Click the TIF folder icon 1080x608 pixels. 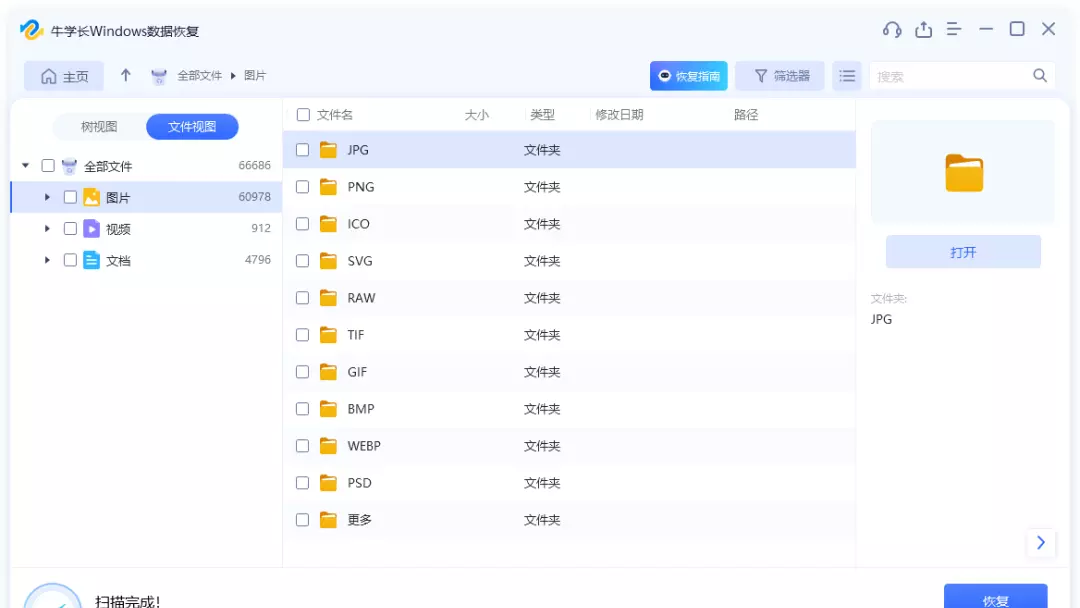click(329, 335)
